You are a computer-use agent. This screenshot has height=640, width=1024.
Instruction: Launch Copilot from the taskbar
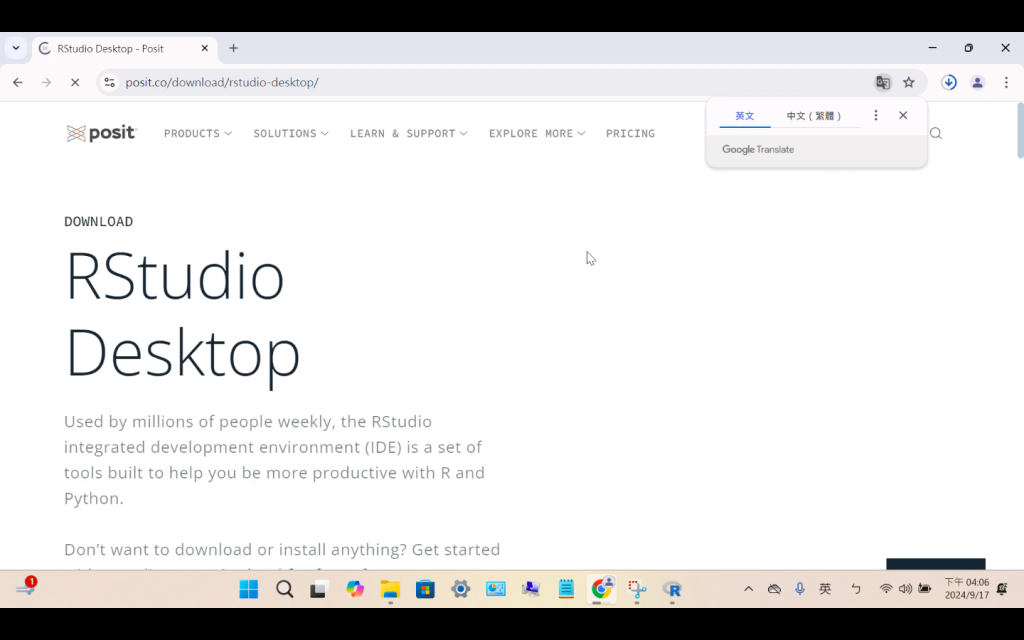[355, 589]
